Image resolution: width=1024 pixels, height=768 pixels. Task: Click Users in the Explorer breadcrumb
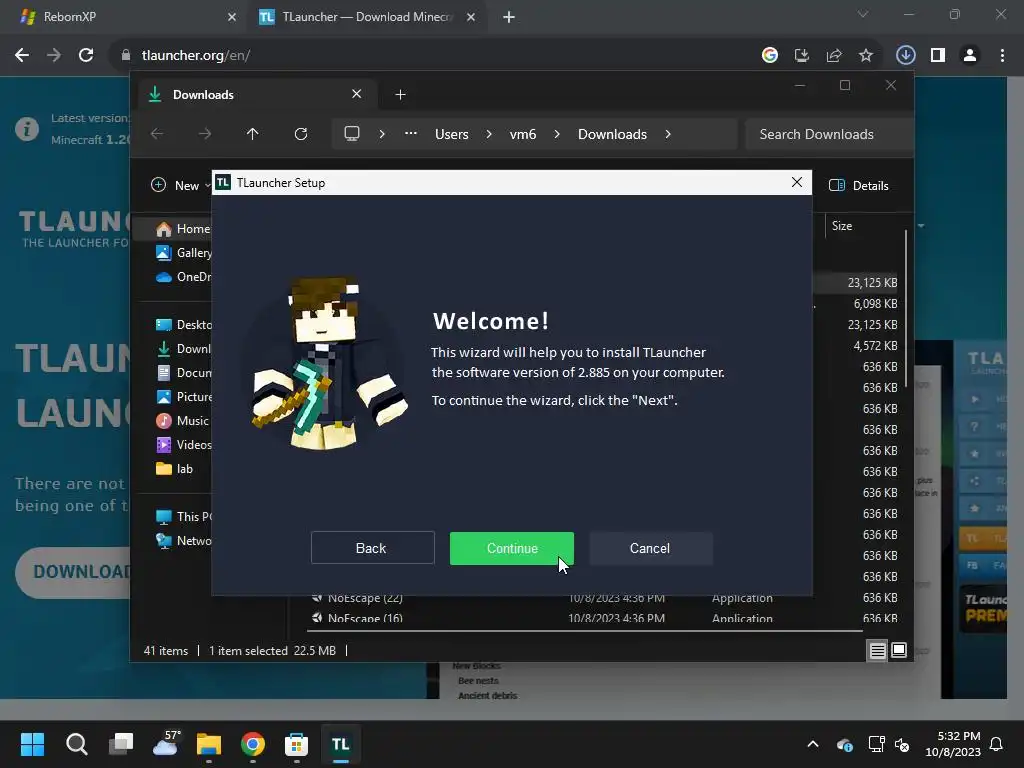[452, 134]
